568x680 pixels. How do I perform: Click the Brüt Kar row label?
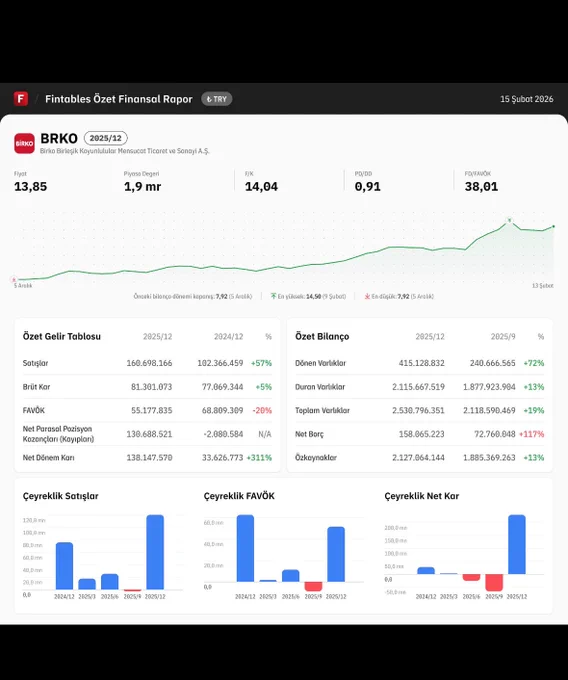pos(36,387)
